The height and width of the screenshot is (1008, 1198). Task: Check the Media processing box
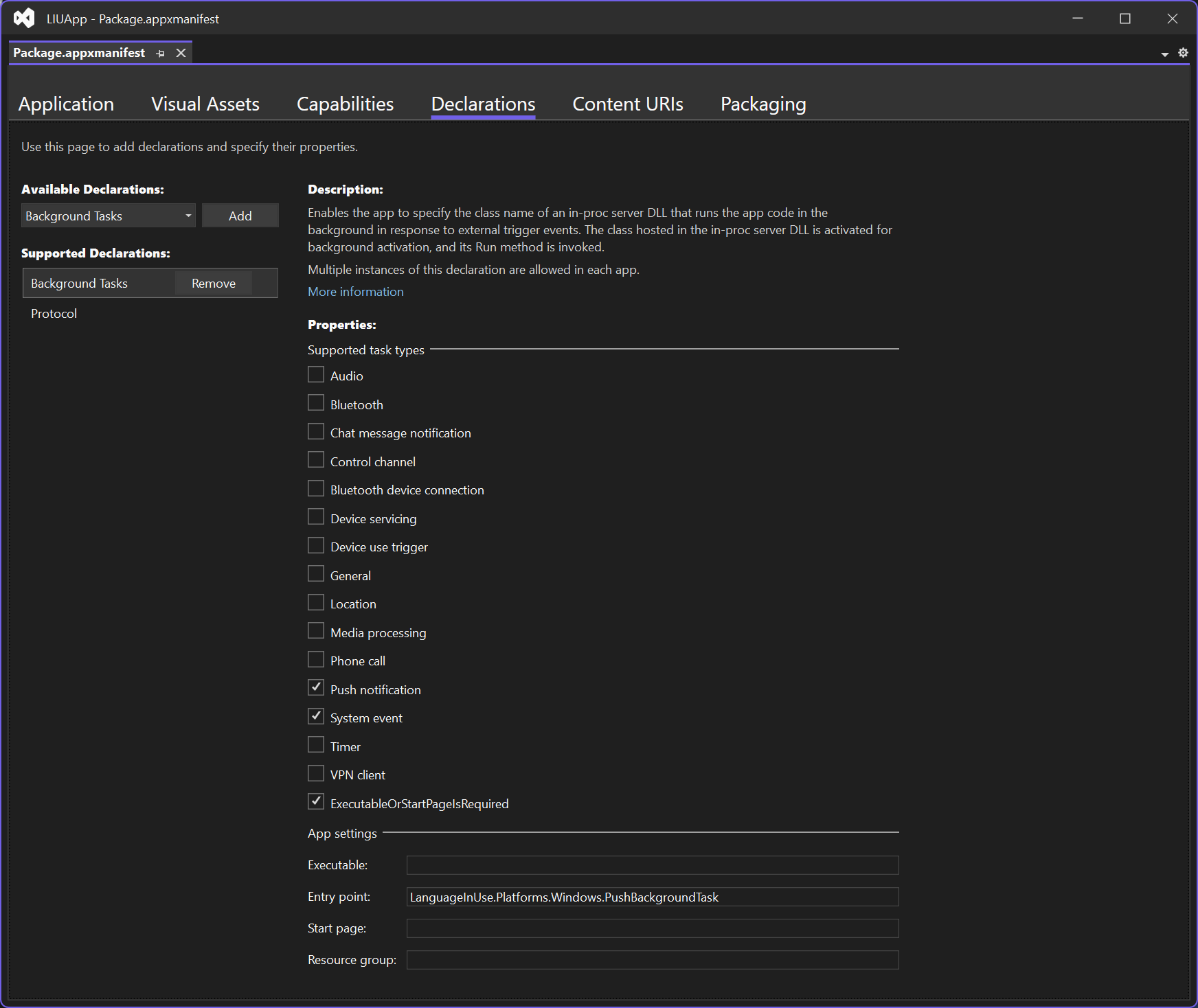316,631
